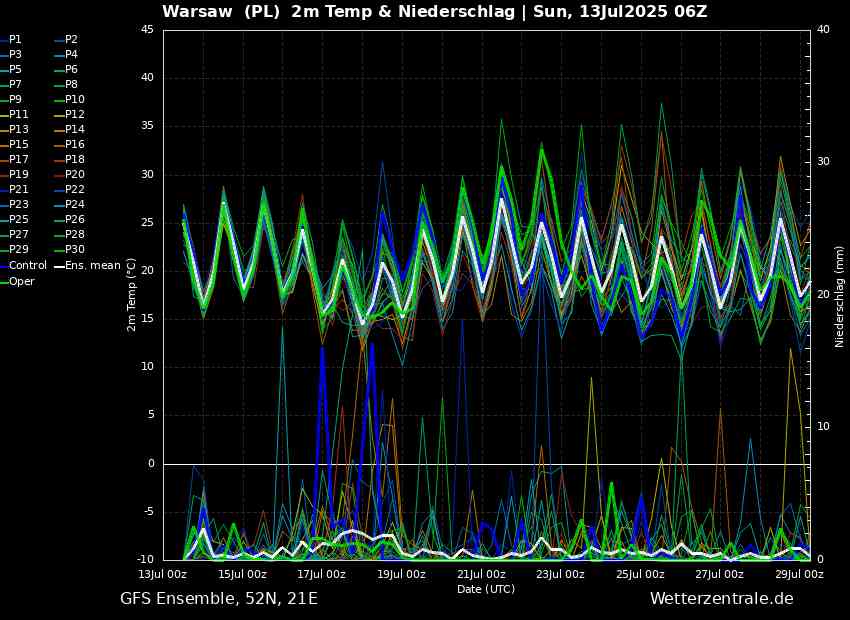Click legend label 'P5'
The height and width of the screenshot is (620, 850).
point(15,69)
